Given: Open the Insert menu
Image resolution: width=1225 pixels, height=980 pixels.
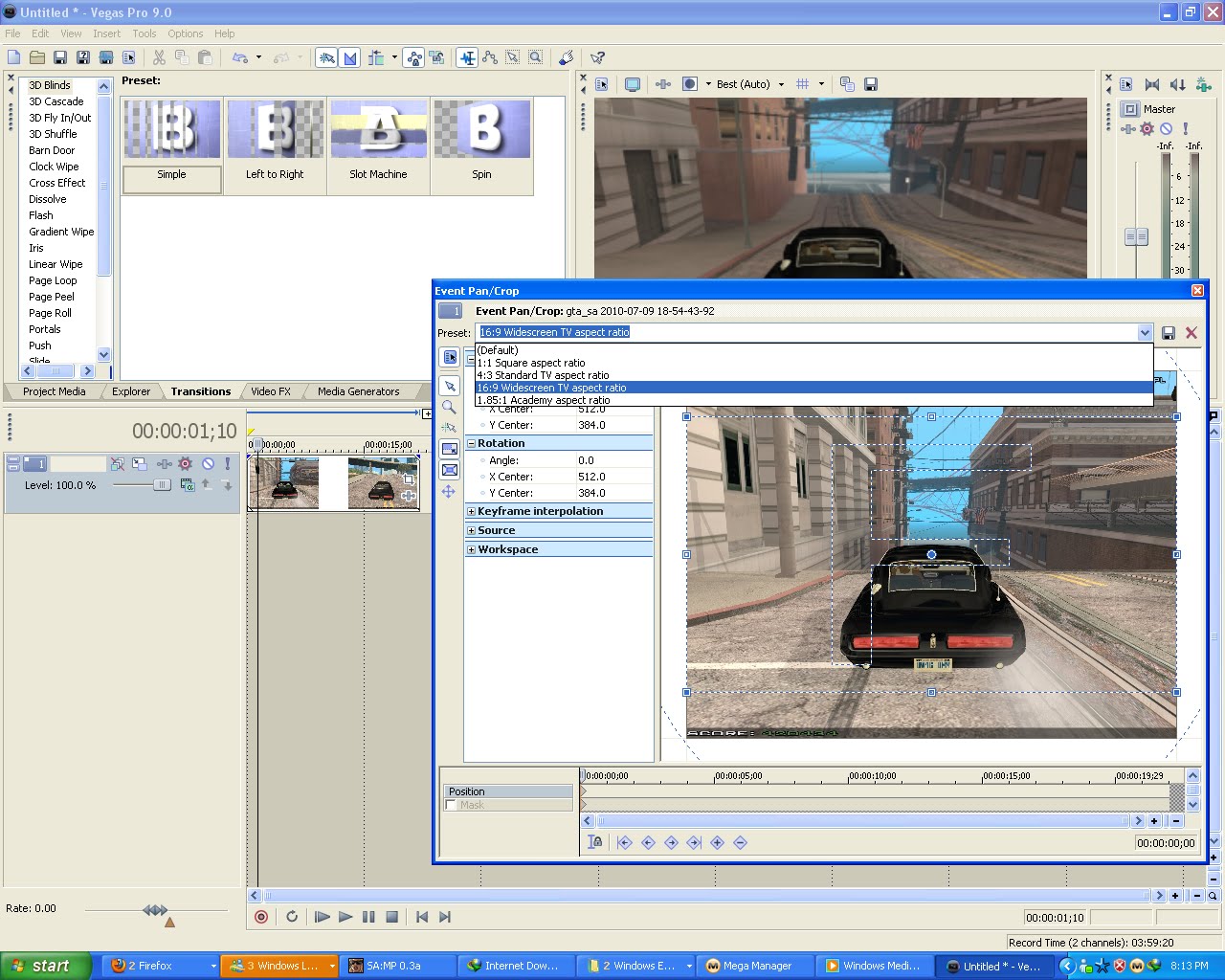Looking at the screenshot, I should 106,33.
